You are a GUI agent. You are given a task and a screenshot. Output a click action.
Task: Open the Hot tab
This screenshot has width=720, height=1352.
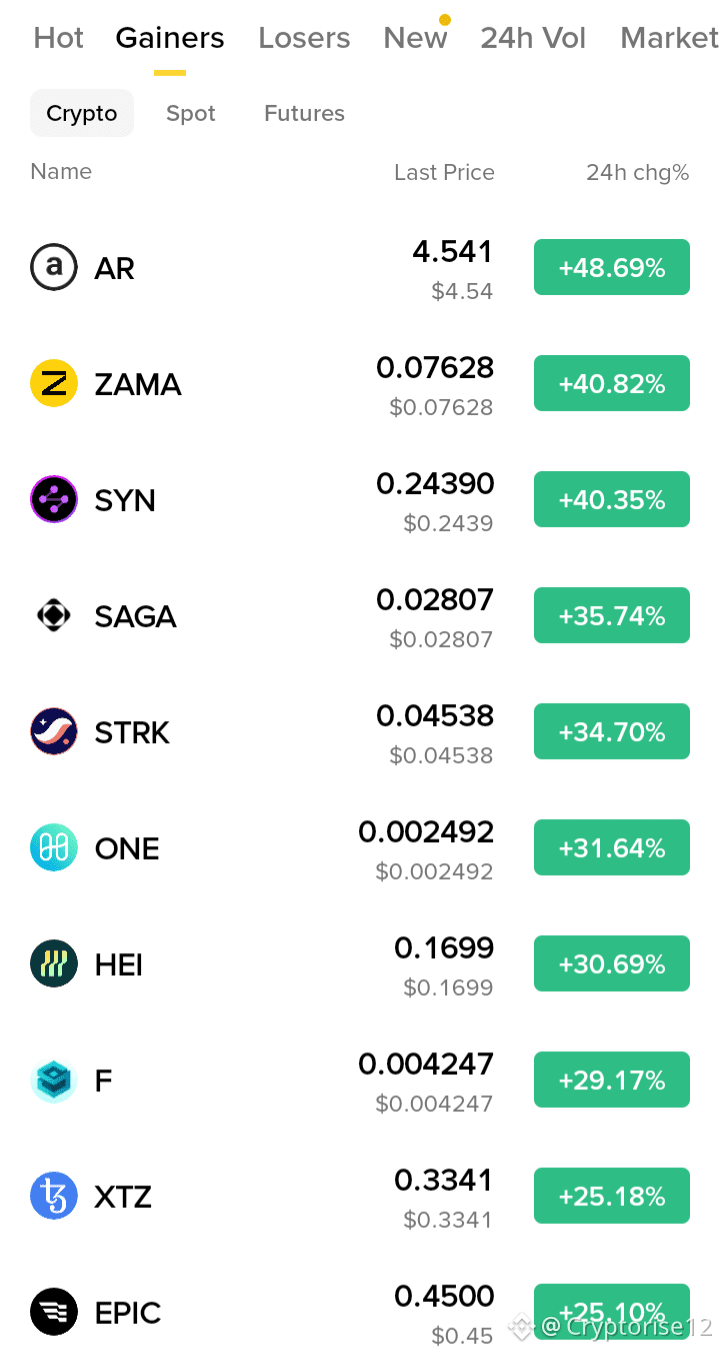pyautogui.click(x=59, y=38)
